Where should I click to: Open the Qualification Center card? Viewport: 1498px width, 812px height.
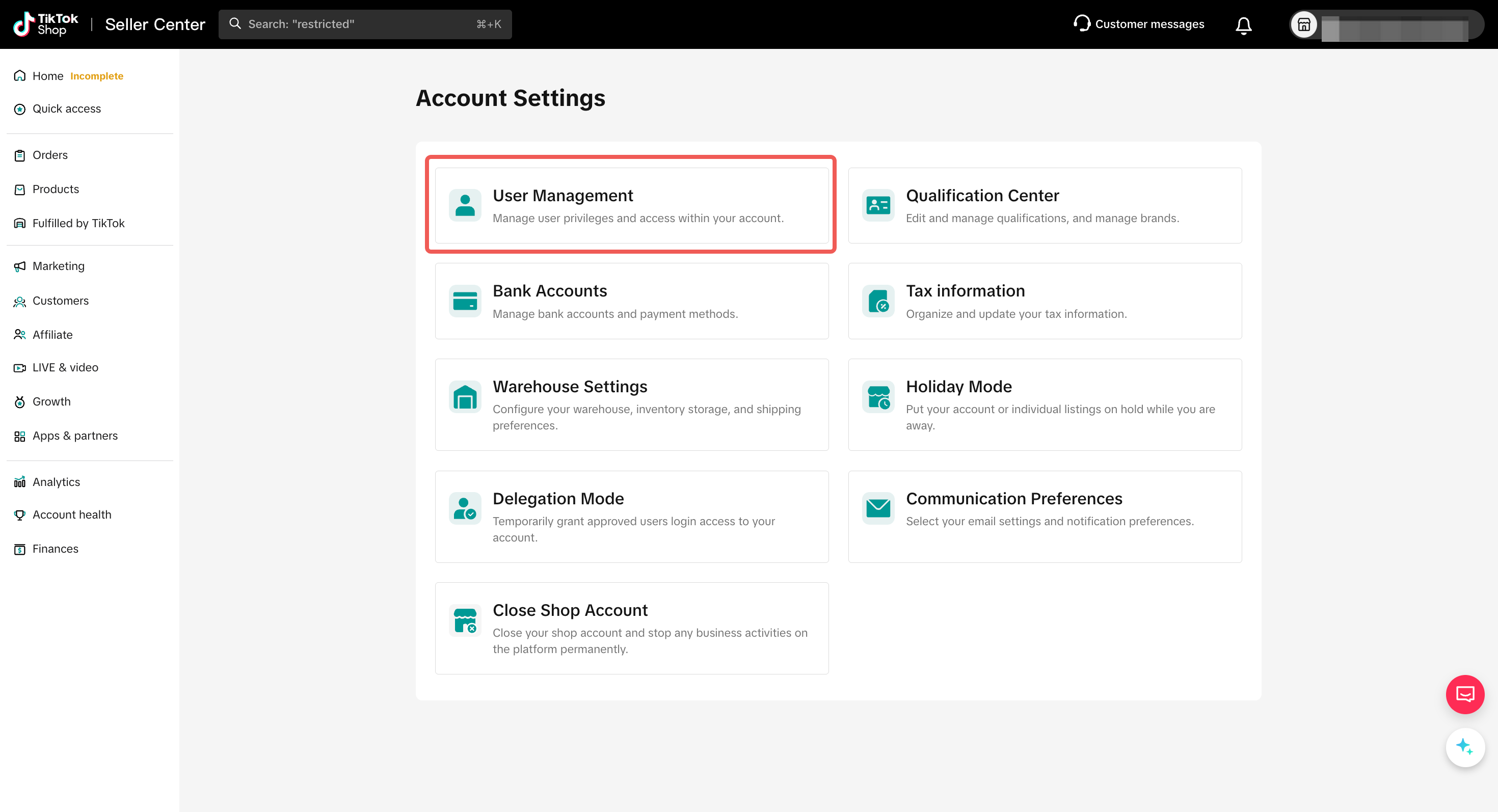(1045, 206)
